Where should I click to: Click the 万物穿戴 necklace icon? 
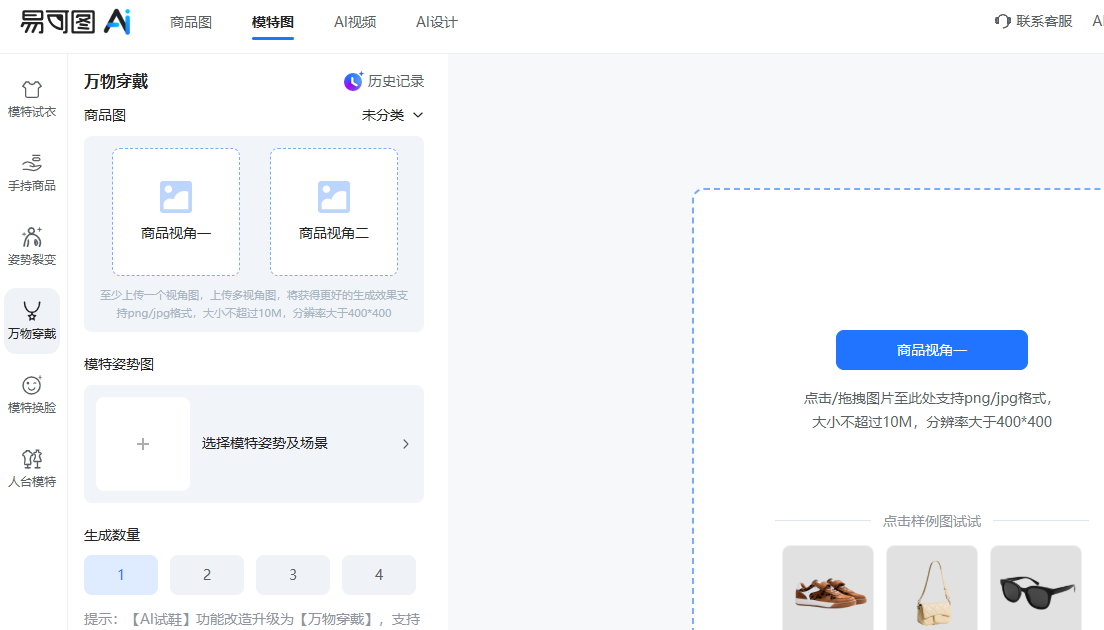pyautogui.click(x=32, y=311)
